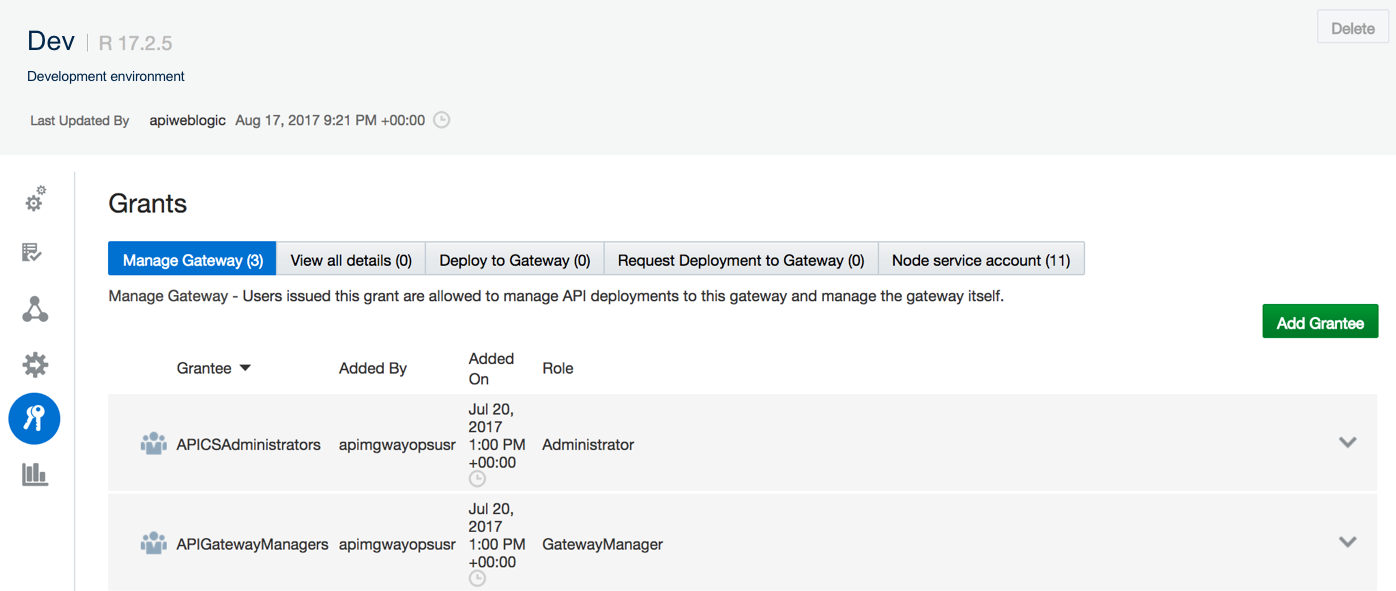Sort by Grantee column arrow
1396x591 pixels.
coord(245,368)
